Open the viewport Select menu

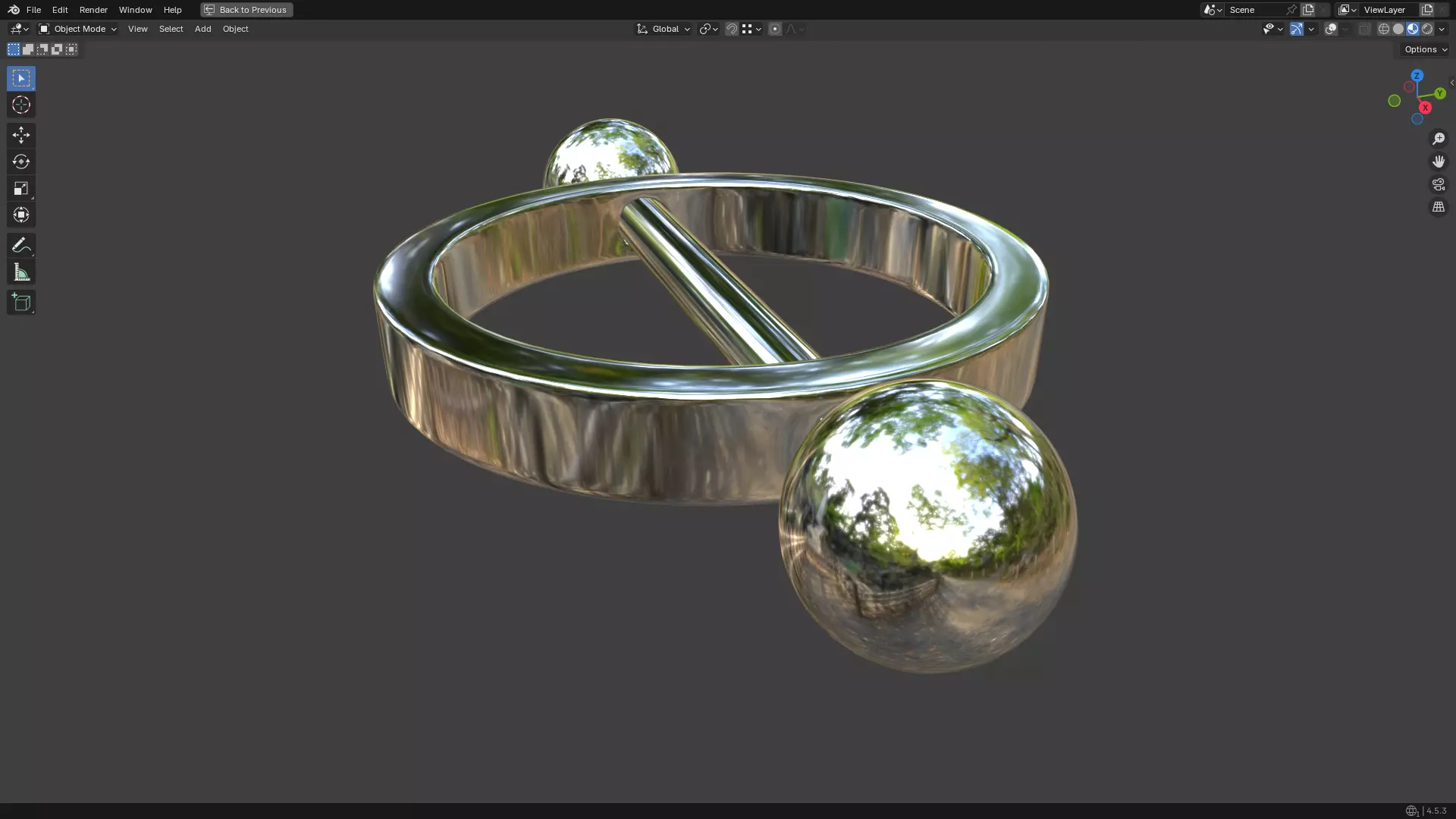[x=171, y=29]
